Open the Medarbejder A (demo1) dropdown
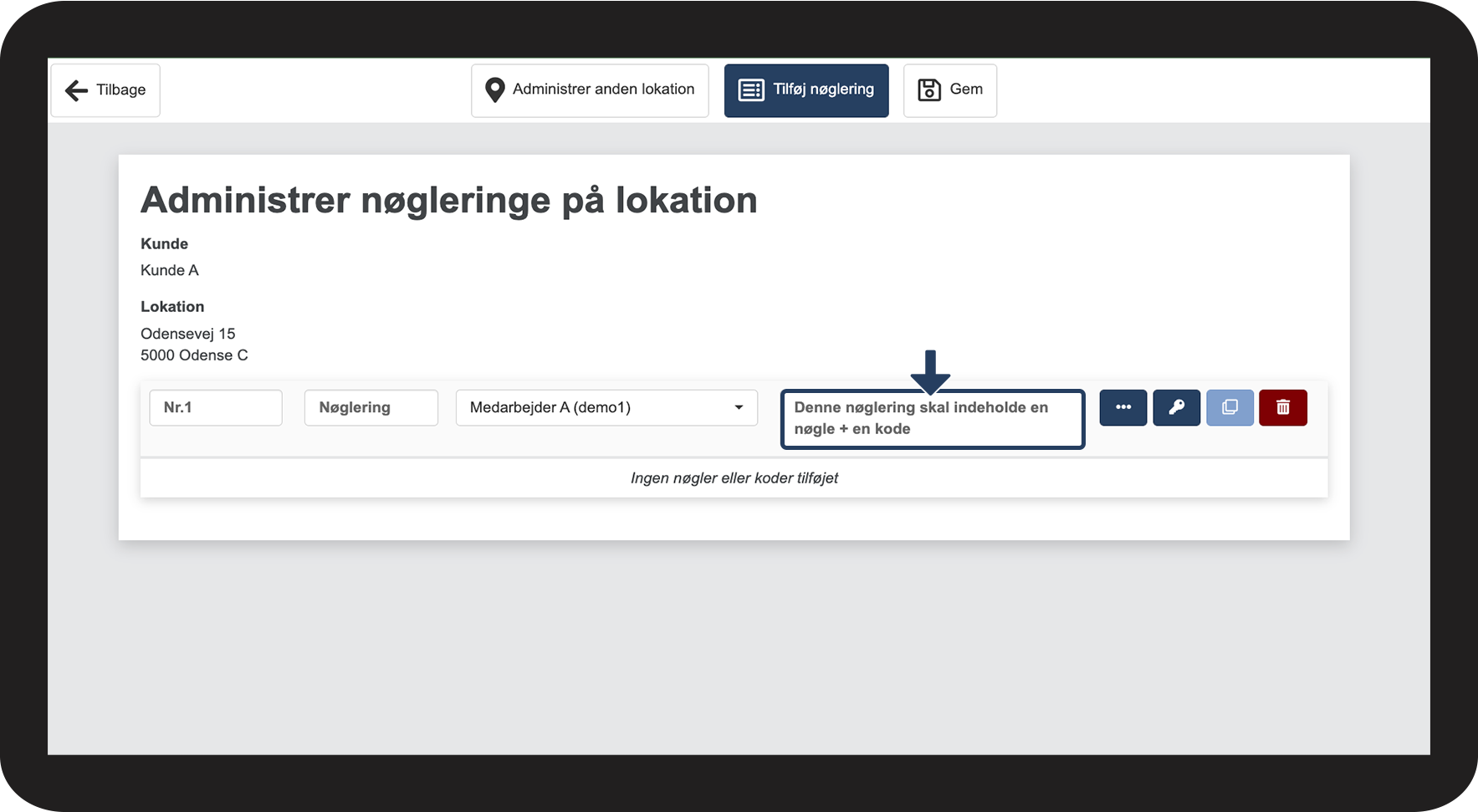 tap(606, 407)
